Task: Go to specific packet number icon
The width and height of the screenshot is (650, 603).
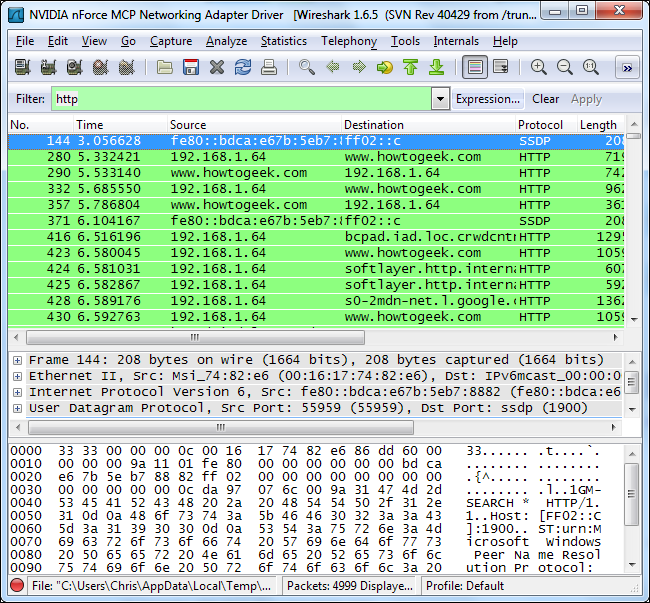Action: click(385, 67)
